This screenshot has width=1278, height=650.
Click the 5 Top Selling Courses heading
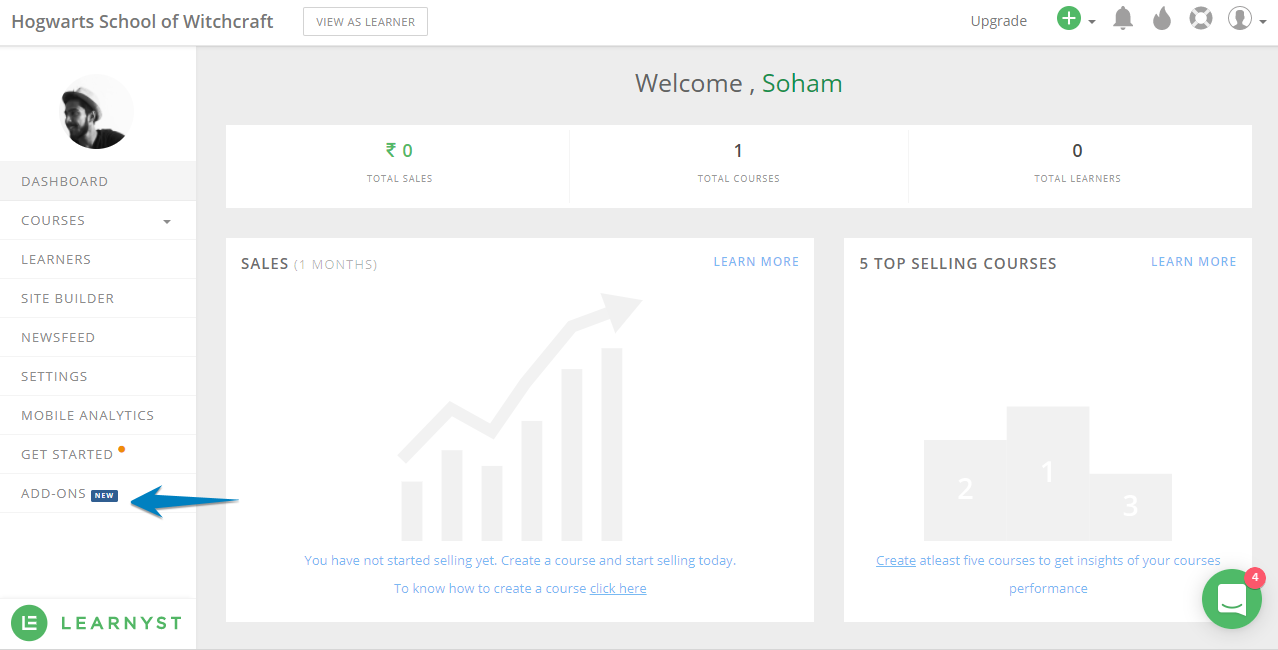(958, 264)
